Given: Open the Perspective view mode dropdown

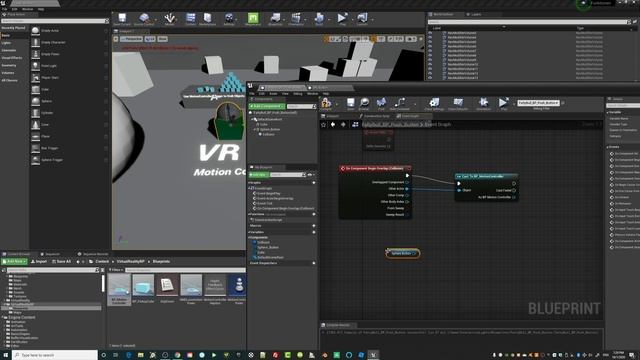Looking at the screenshot, I should tap(131, 39).
